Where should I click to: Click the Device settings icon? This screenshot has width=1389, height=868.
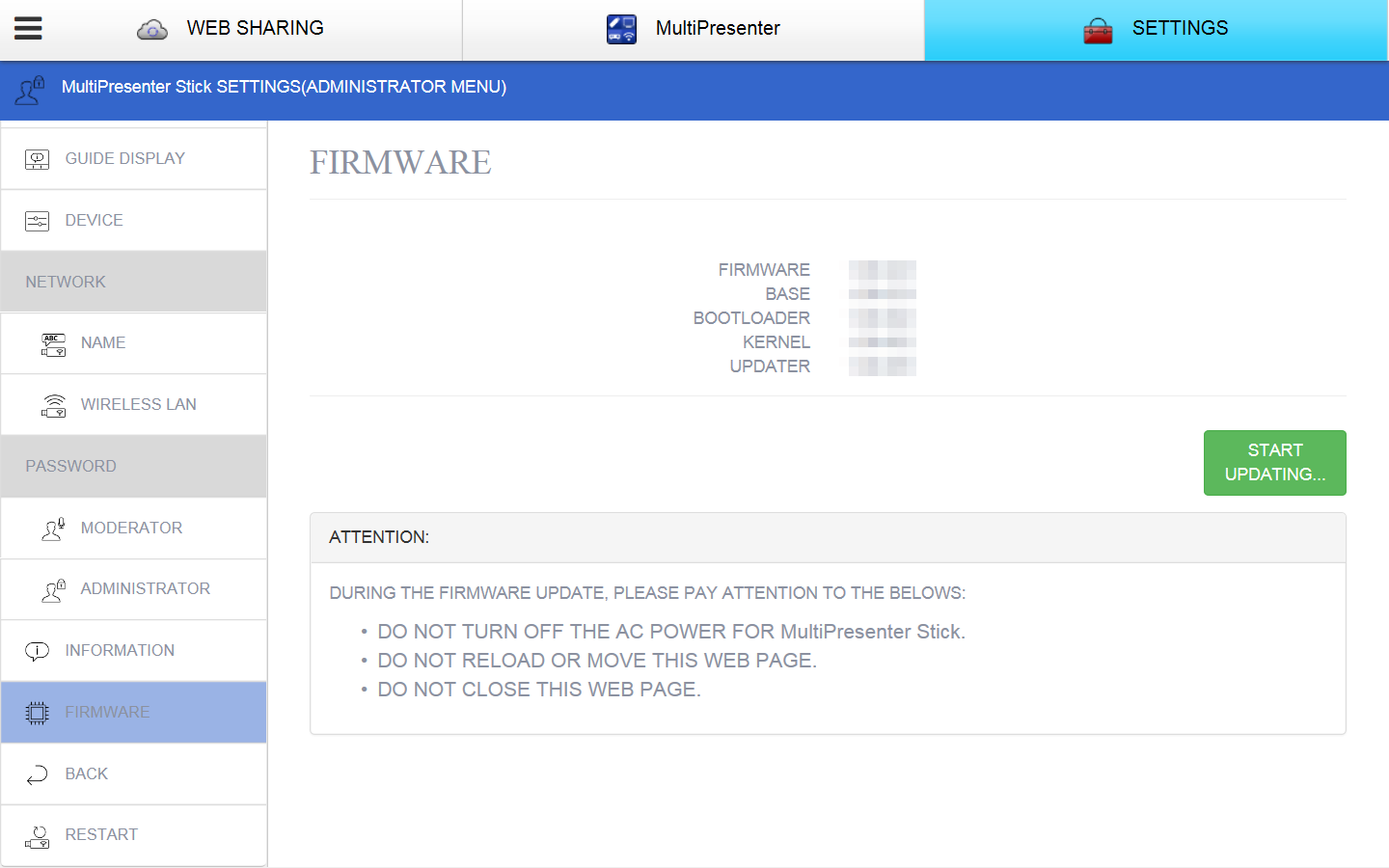[37, 220]
